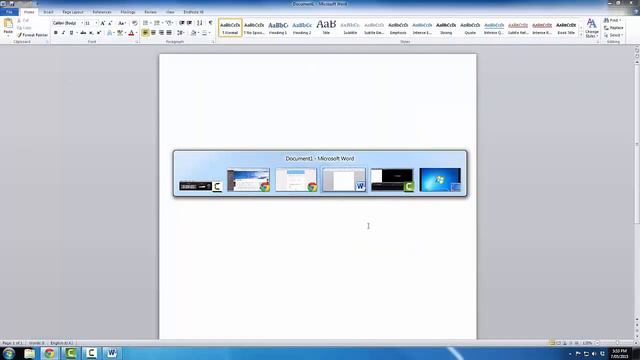The width and height of the screenshot is (640, 360).
Task: Open the Font dialog launcher
Action: [137, 42]
